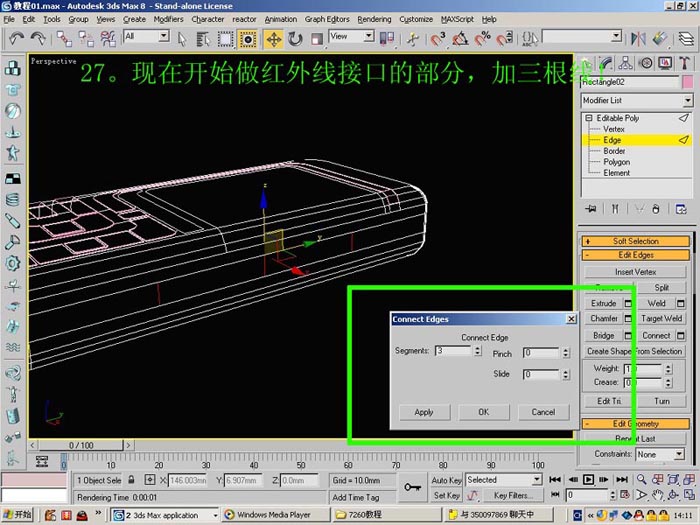Image resolution: width=700 pixels, height=525 pixels.
Task: Open Select by Name list icon
Action: coord(203,39)
